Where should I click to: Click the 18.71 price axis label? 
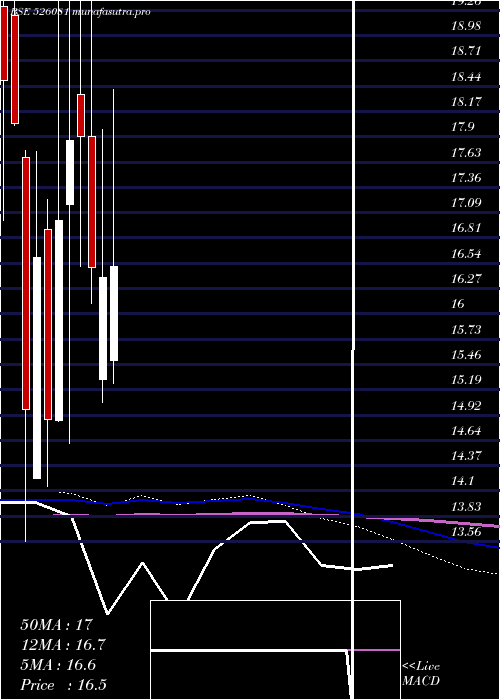click(x=466, y=51)
